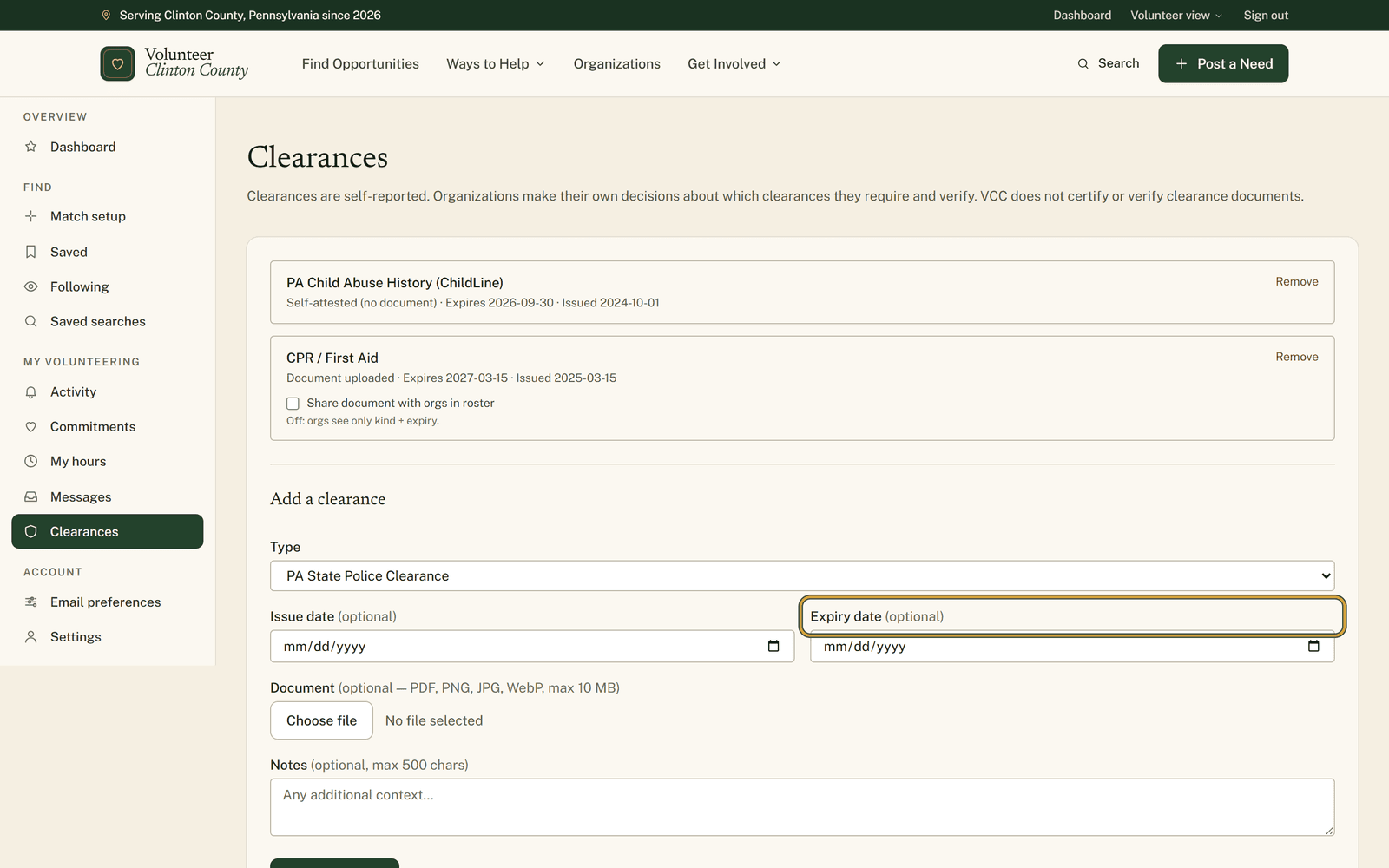Open the Issue date calendar picker icon

(773, 646)
